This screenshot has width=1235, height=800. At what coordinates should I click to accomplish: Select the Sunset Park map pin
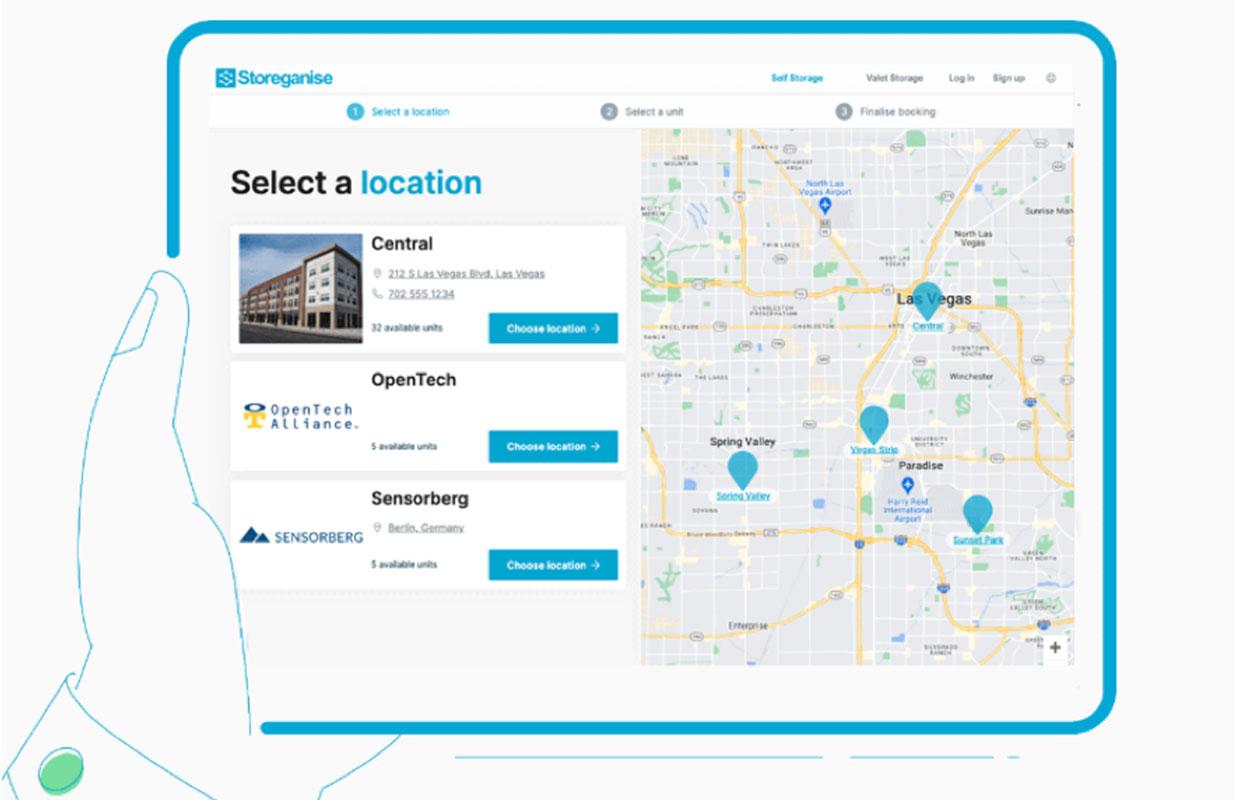pos(977,513)
